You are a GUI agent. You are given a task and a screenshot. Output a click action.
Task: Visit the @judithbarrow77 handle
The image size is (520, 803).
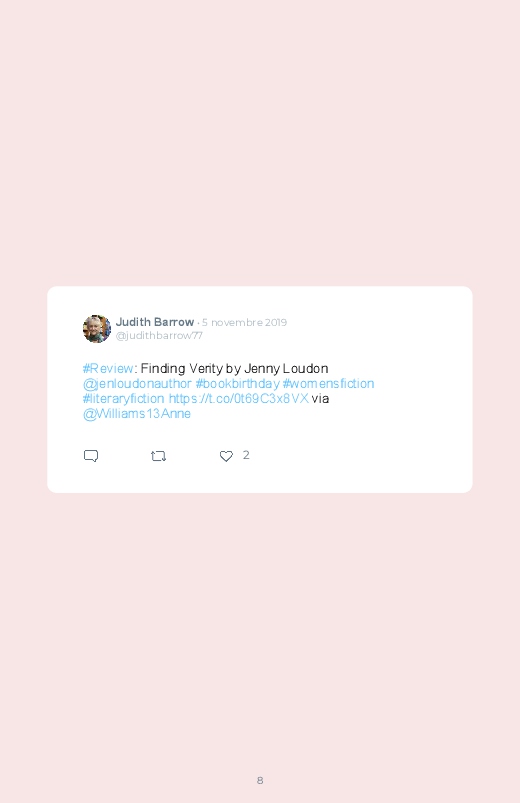(x=159, y=335)
